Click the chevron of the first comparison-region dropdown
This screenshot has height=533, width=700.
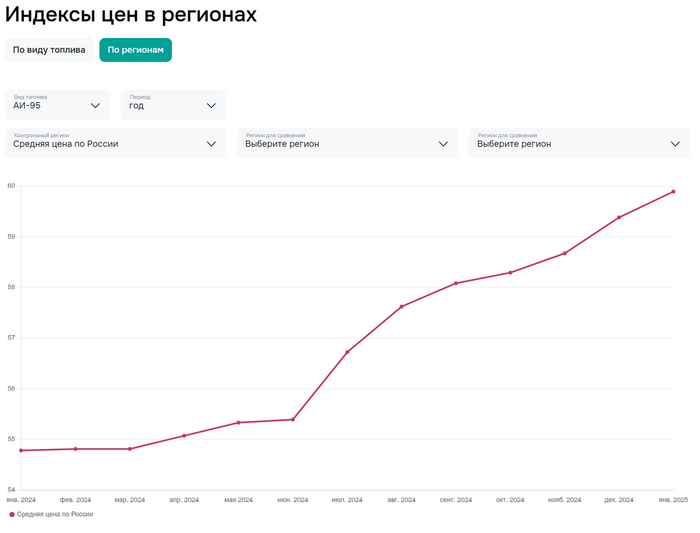click(443, 143)
